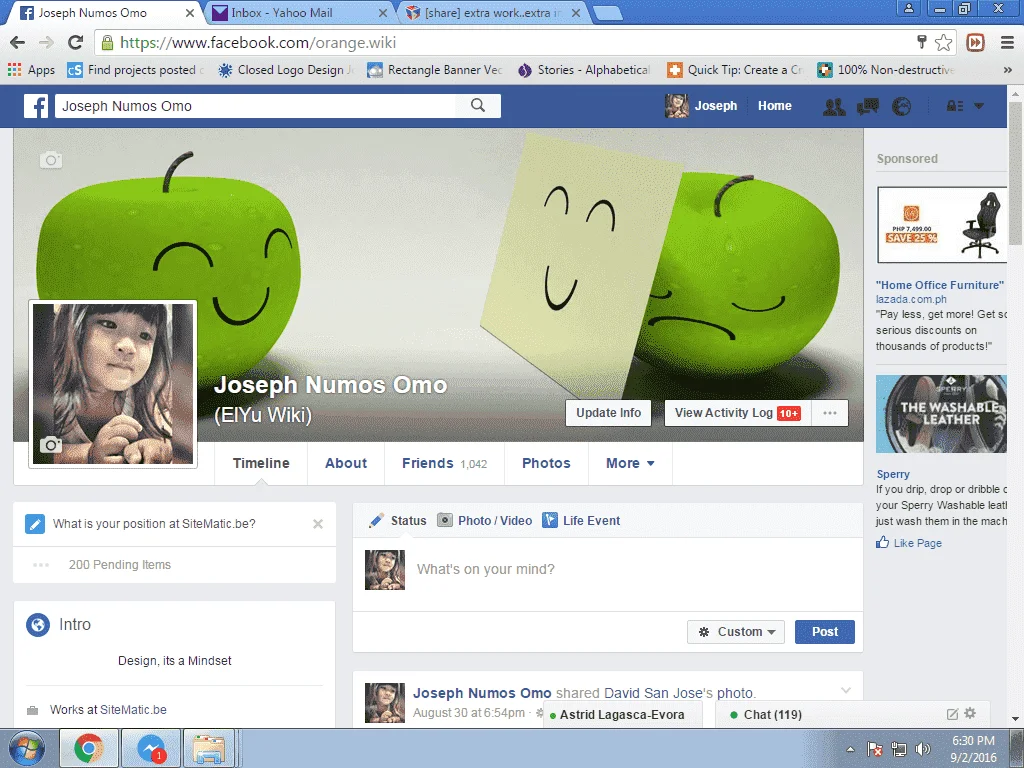Click the pencil icon beside position question

pos(35,524)
